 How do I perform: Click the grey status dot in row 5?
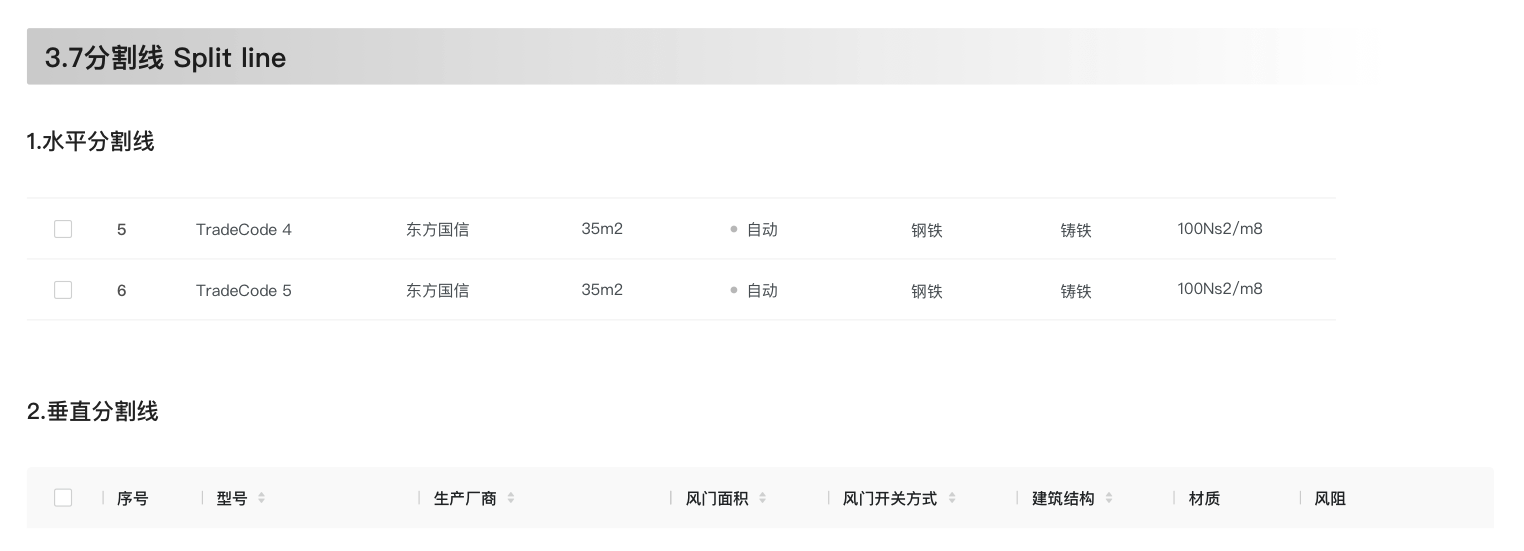(734, 229)
